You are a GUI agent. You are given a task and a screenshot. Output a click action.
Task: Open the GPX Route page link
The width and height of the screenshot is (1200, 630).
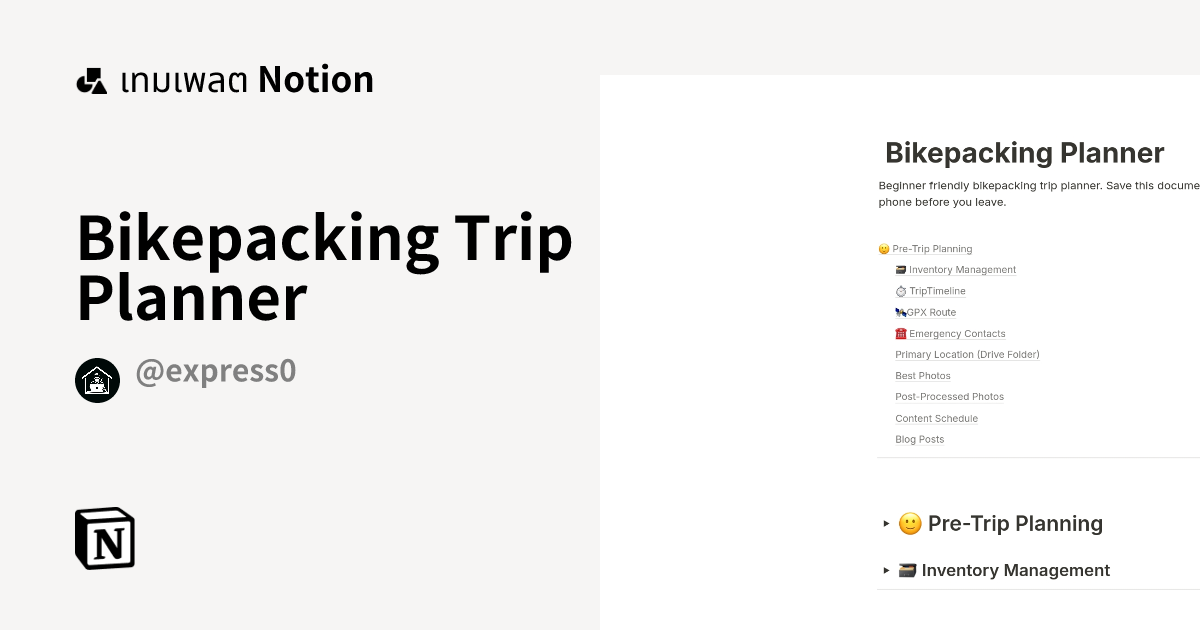click(932, 312)
